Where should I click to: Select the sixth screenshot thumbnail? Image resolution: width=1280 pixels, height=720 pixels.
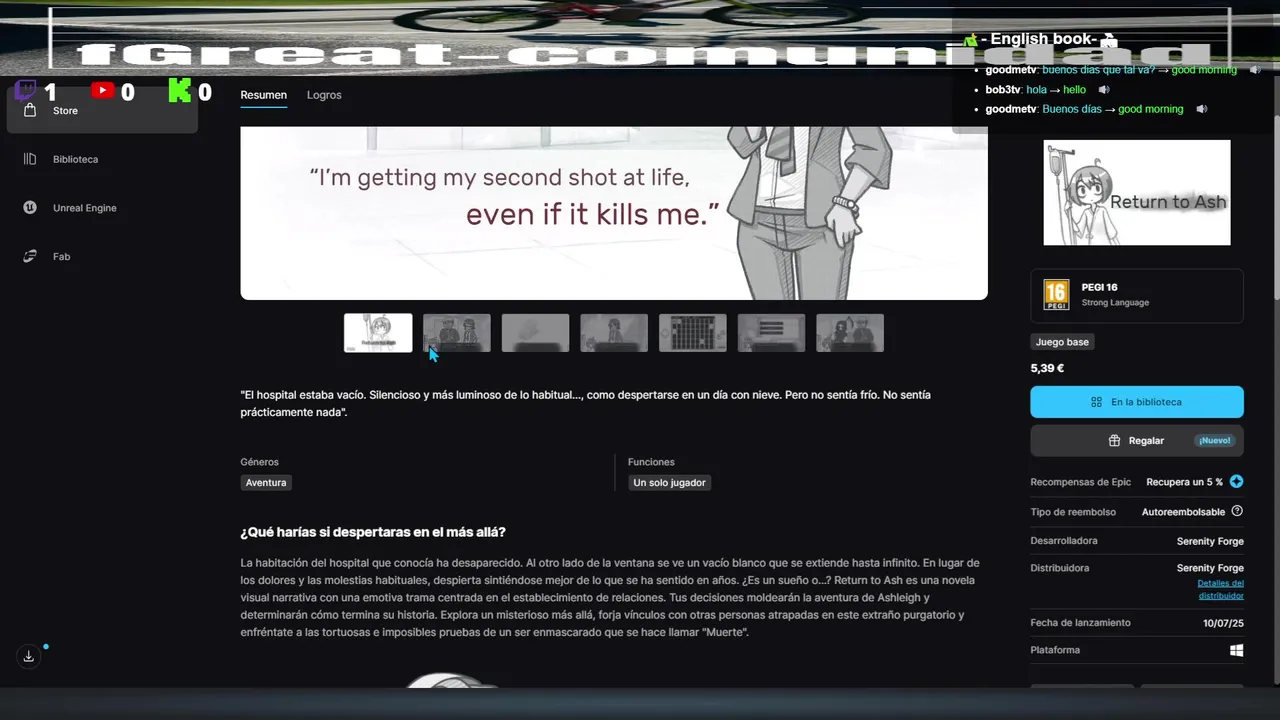(x=771, y=333)
